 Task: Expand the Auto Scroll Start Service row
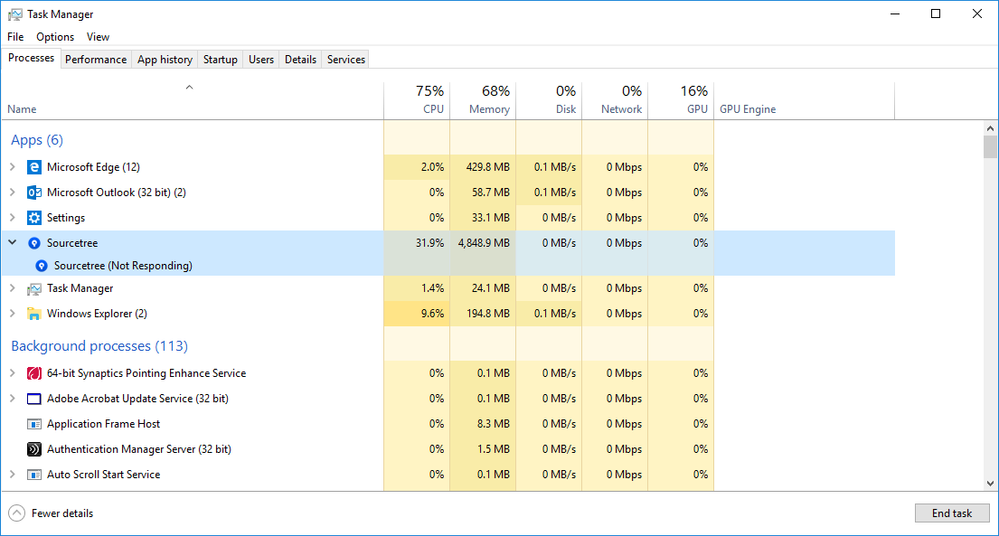click(12, 475)
